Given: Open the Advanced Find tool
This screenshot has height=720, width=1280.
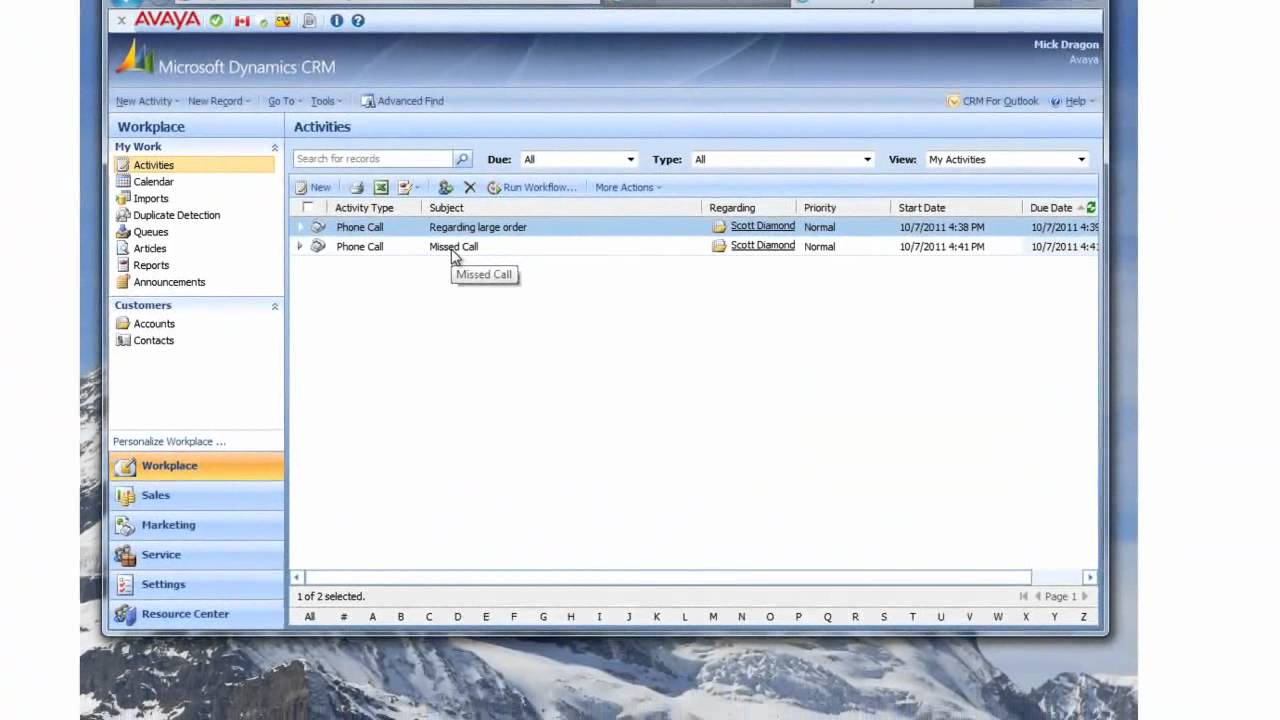Looking at the screenshot, I should coord(402,101).
